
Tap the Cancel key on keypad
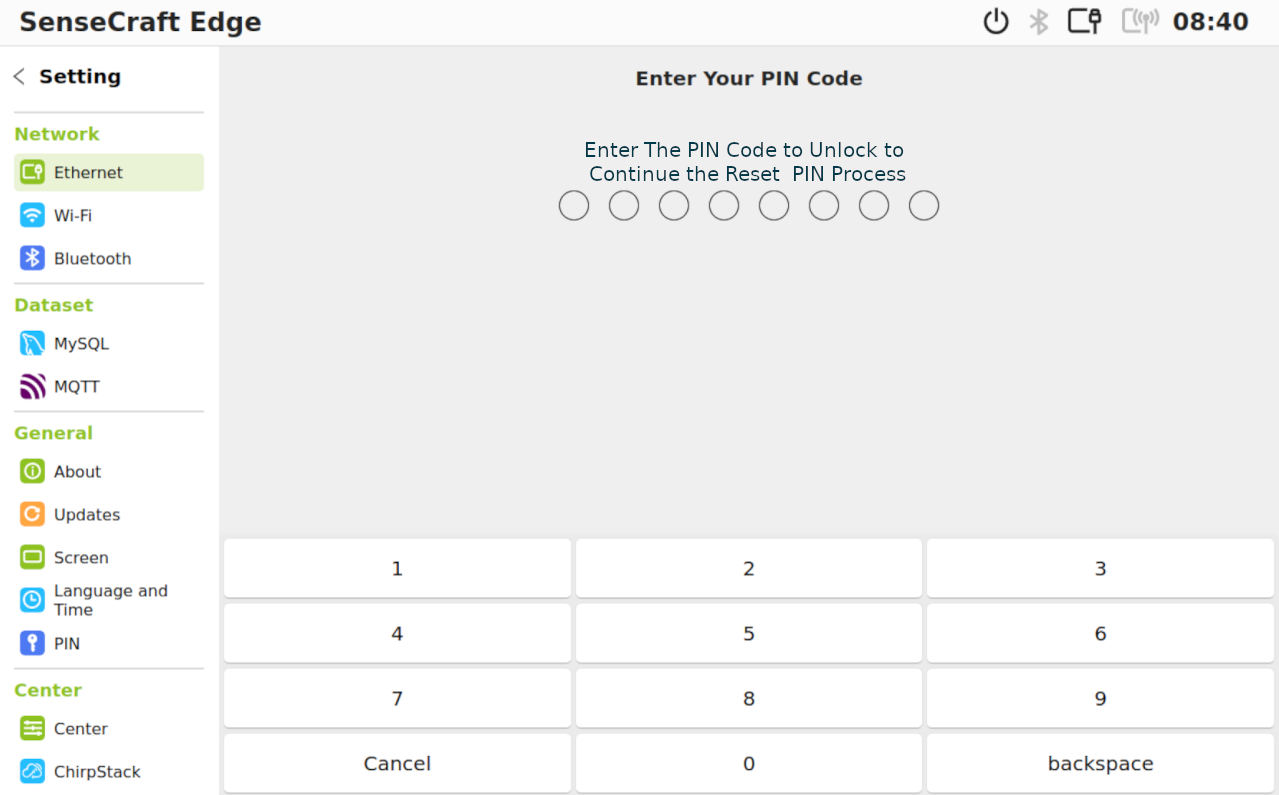click(397, 763)
